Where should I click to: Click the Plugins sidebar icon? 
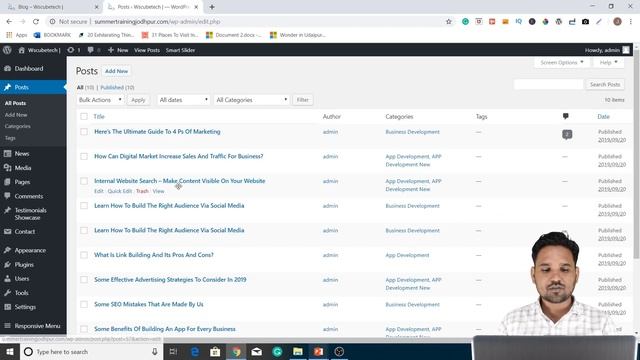7,264
